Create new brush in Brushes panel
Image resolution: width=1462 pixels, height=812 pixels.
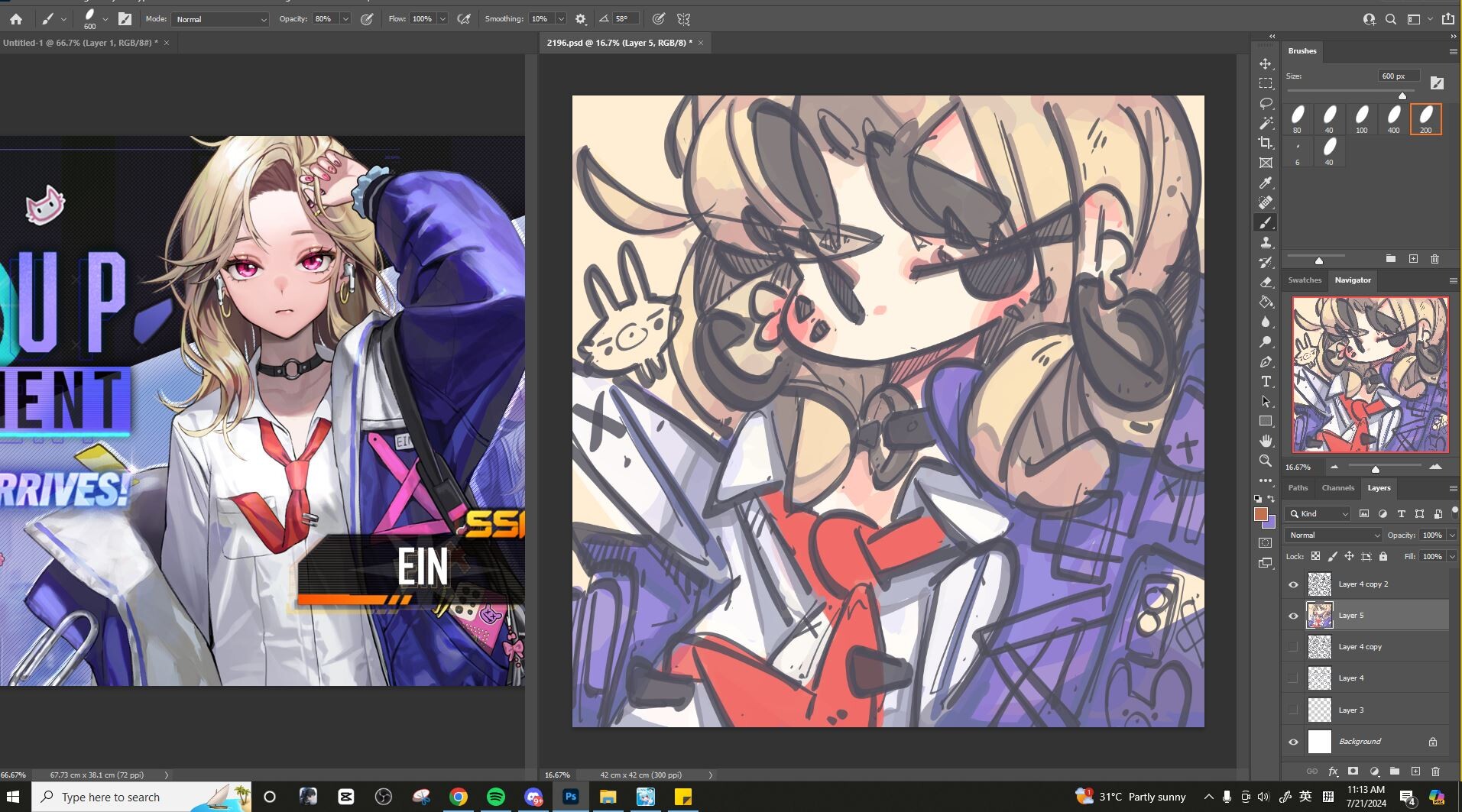pos(1413,259)
